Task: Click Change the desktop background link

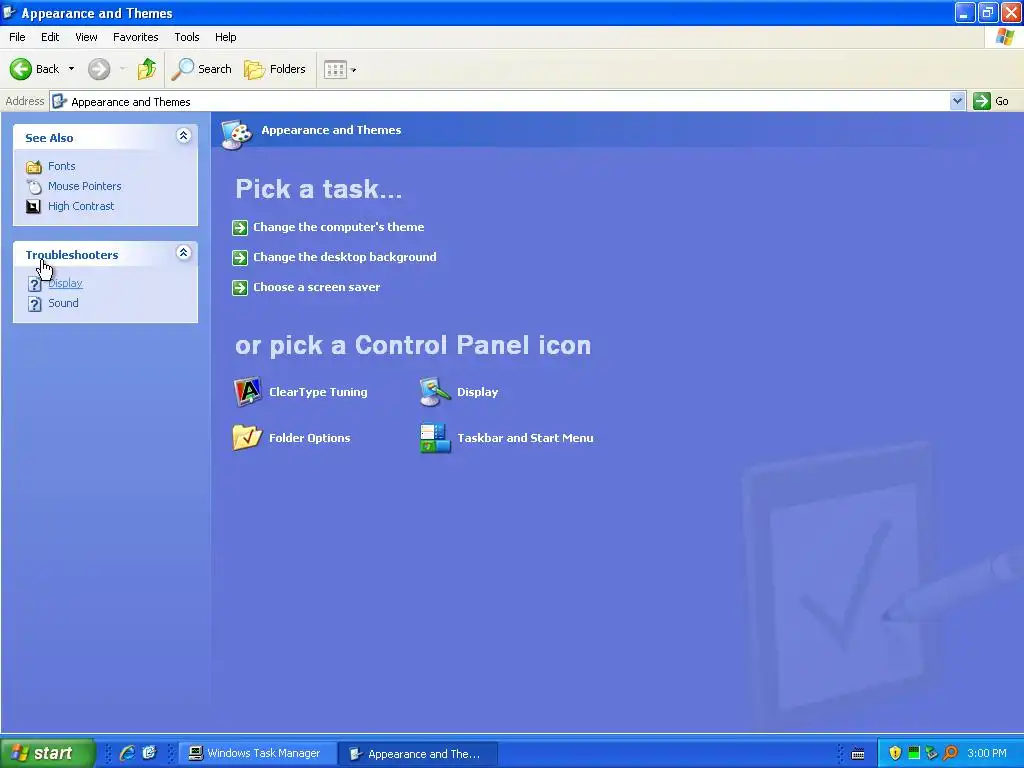Action: click(x=345, y=257)
